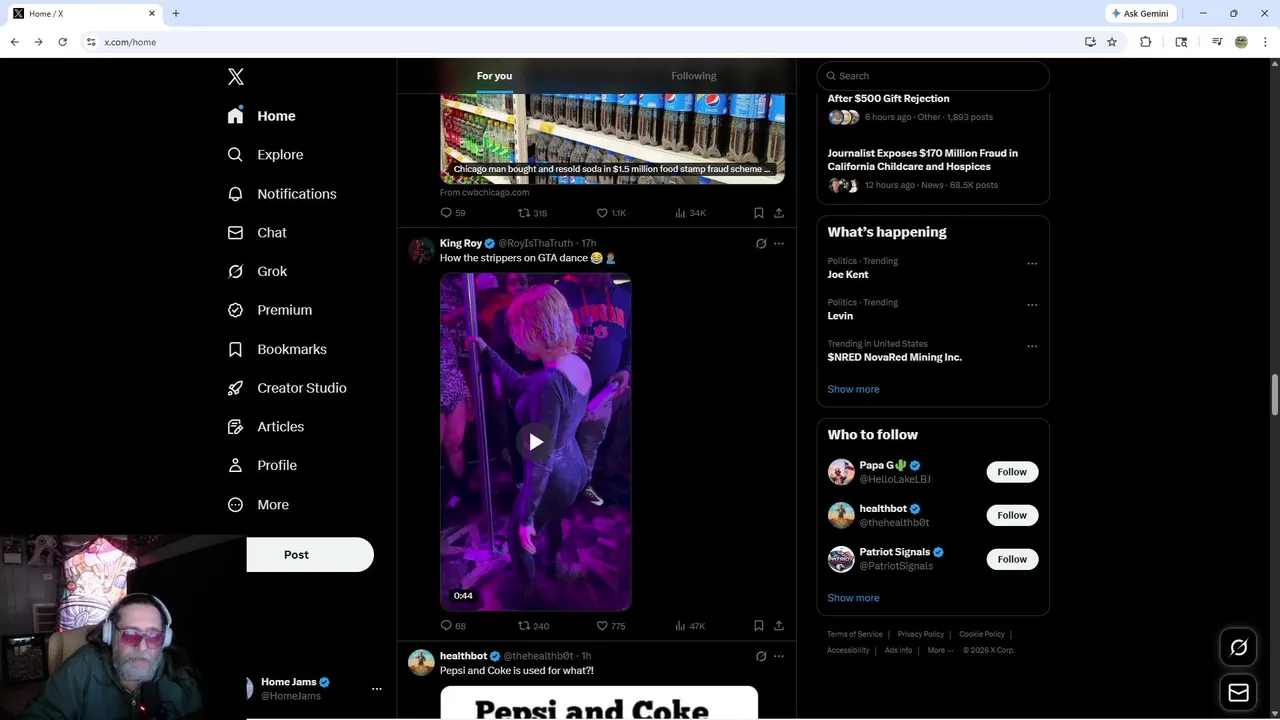The image size is (1280, 720).
Task: Open more options for Levin trend
Action: [1032, 305]
